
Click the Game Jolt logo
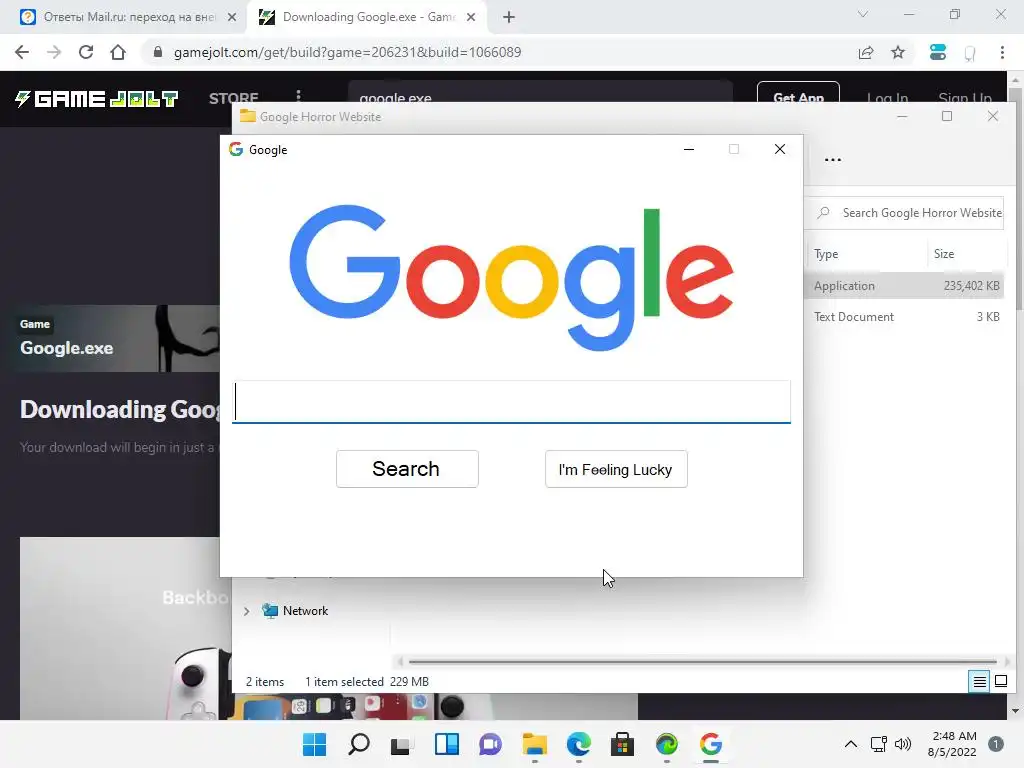tap(97, 99)
